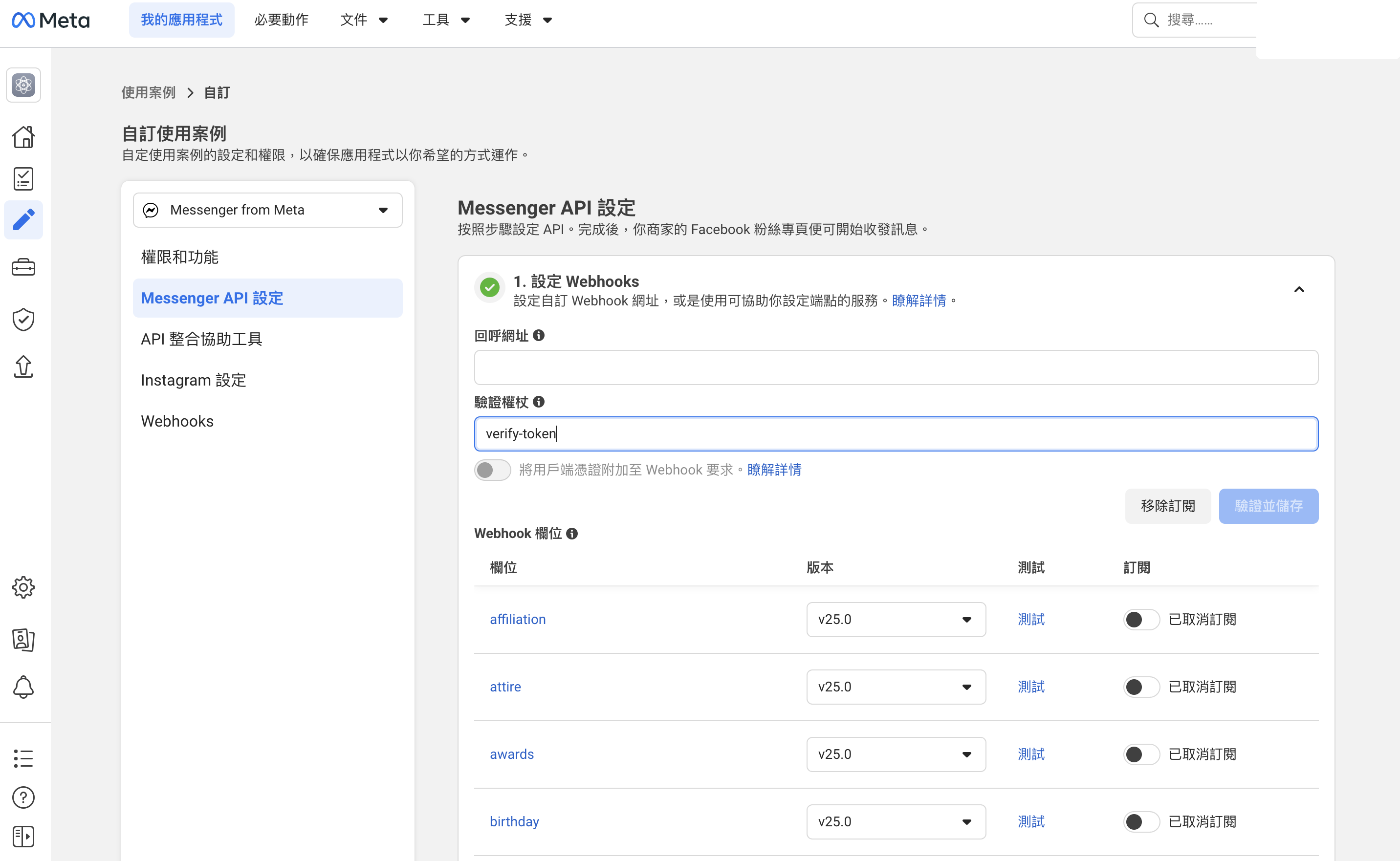The width and height of the screenshot is (1400, 861).
Task: Open 權限和功能 in side menu
Action: pyautogui.click(x=179, y=258)
